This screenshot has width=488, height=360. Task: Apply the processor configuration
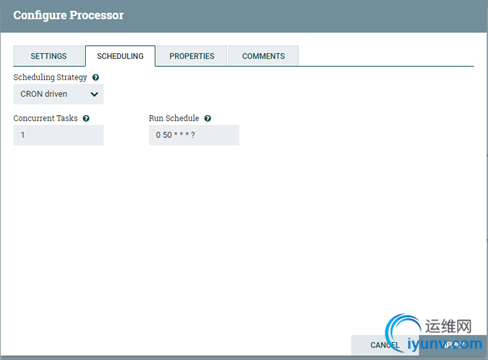point(453,345)
